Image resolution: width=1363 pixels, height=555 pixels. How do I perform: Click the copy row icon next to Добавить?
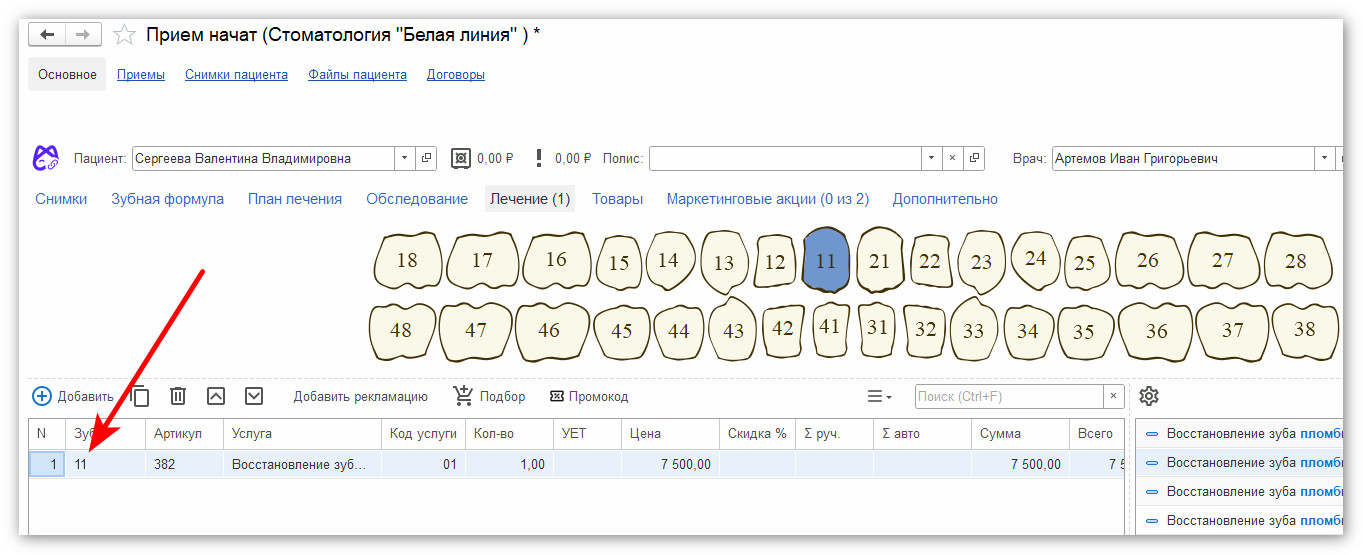point(140,396)
